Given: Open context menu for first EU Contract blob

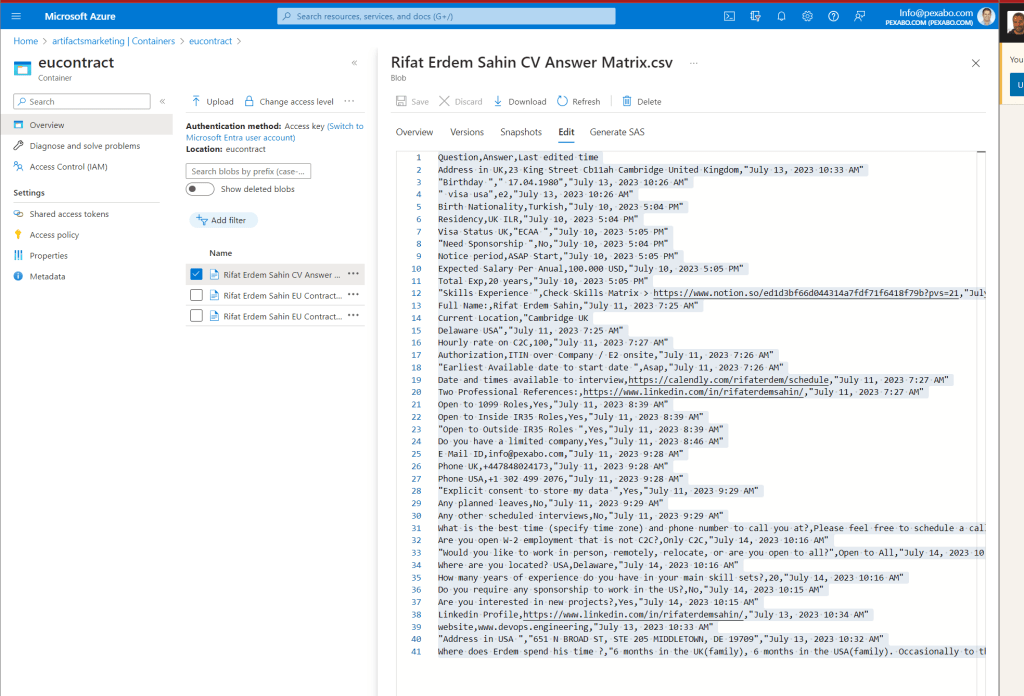Looking at the screenshot, I should click(x=353, y=295).
